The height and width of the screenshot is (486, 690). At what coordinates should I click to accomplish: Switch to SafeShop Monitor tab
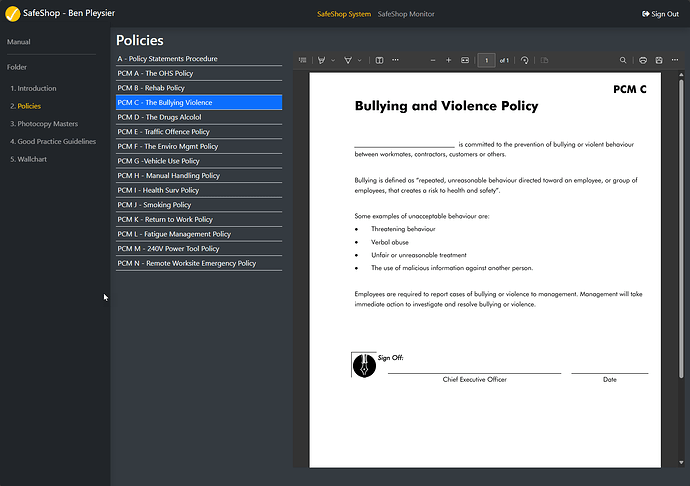[x=406, y=14]
